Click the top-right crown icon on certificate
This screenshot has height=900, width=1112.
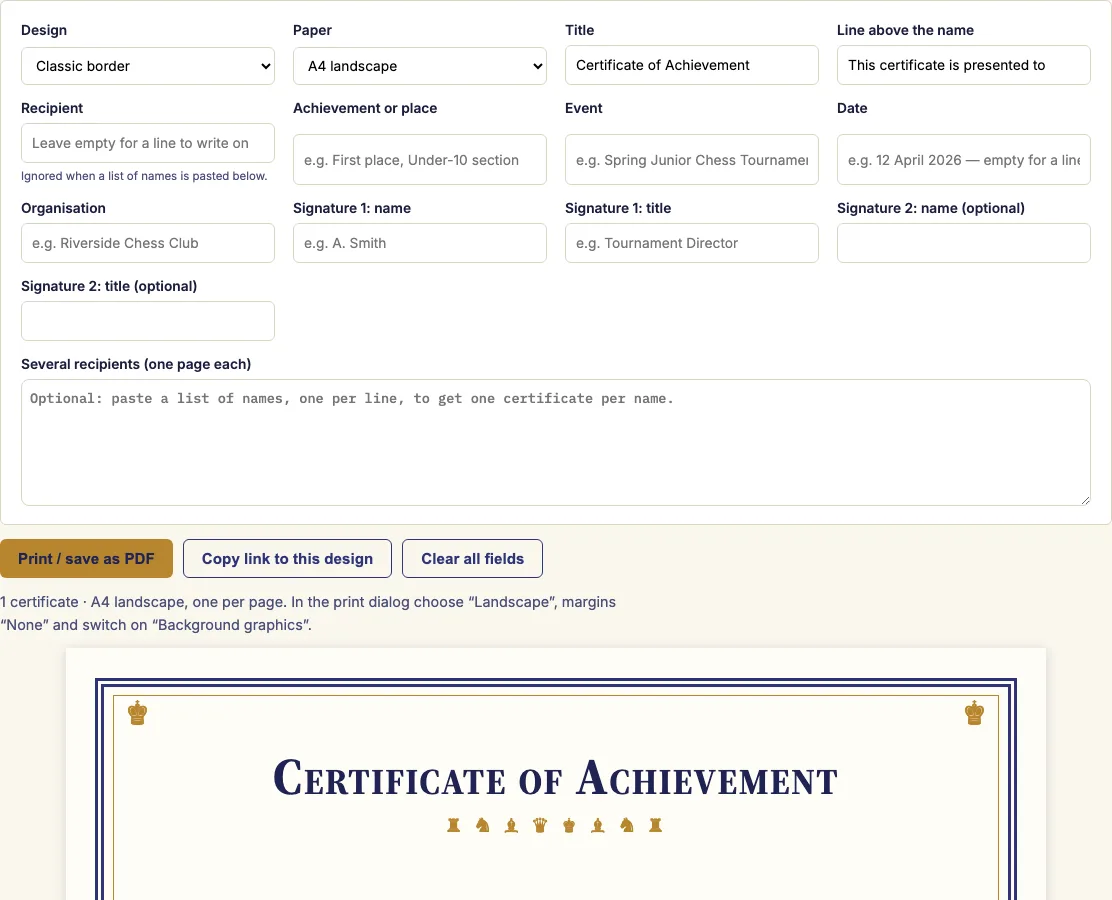[x=974, y=713]
